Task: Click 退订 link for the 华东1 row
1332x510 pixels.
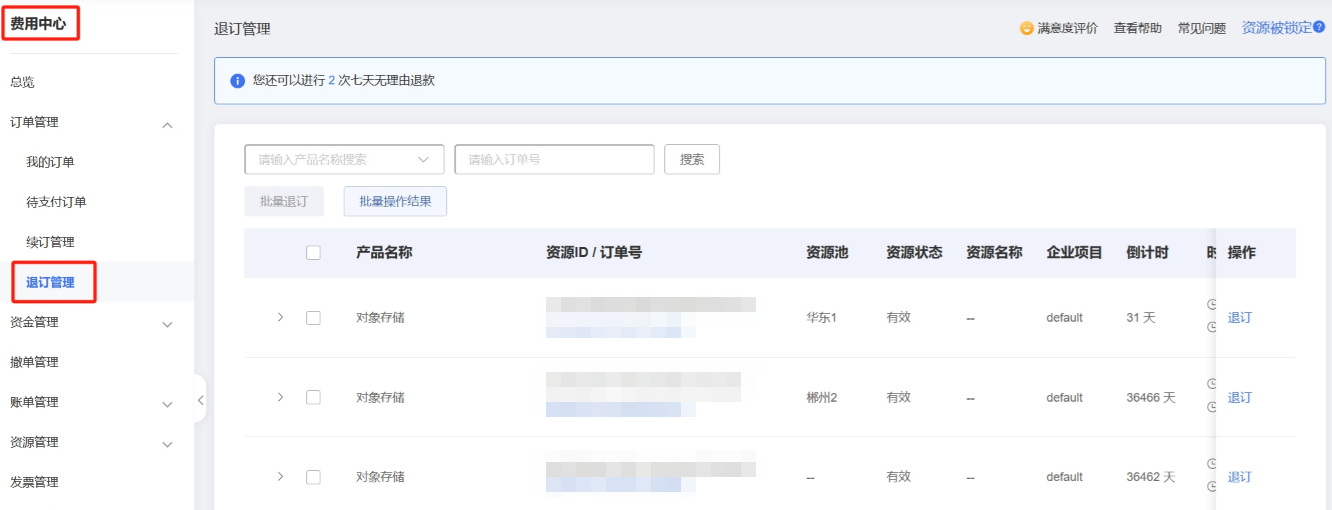Action: tap(1239, 317)
